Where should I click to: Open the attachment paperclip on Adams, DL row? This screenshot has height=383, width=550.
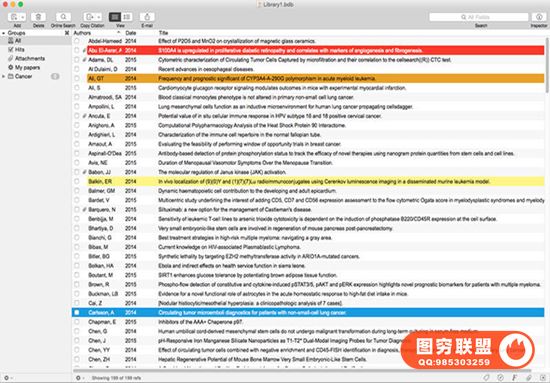pyautogui.click(x=84, y=60)
